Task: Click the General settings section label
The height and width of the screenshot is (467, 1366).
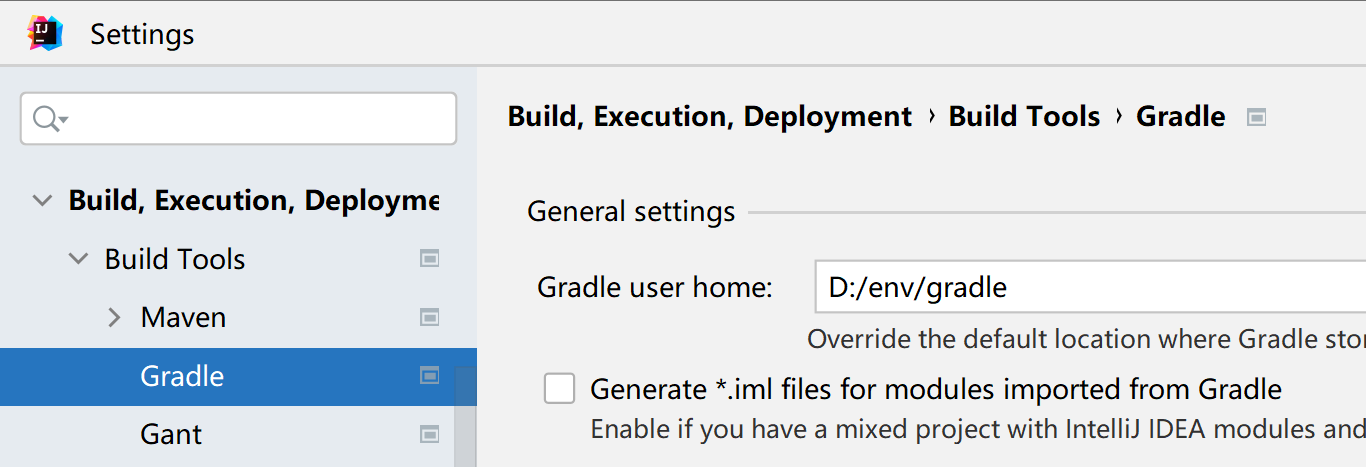Action: point(631,212)
